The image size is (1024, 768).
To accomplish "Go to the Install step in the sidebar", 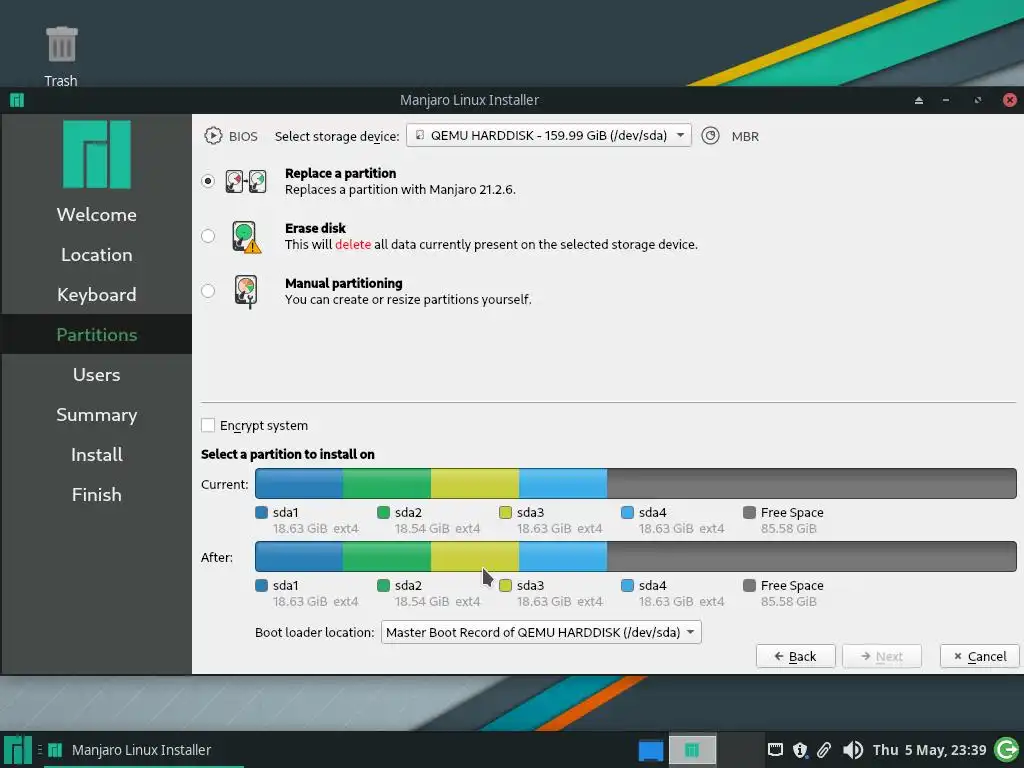I will pos(97,455).
